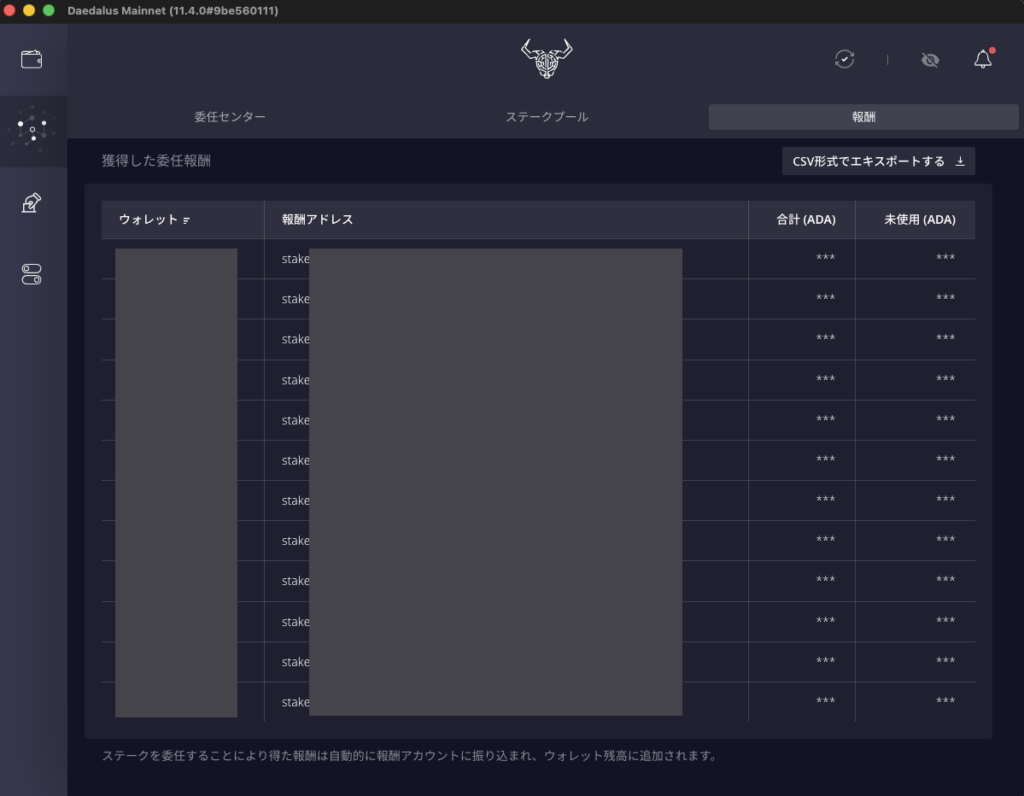Sort by the ウォレット column header
Screen dimensions: 1024x796
coord(154,219)
